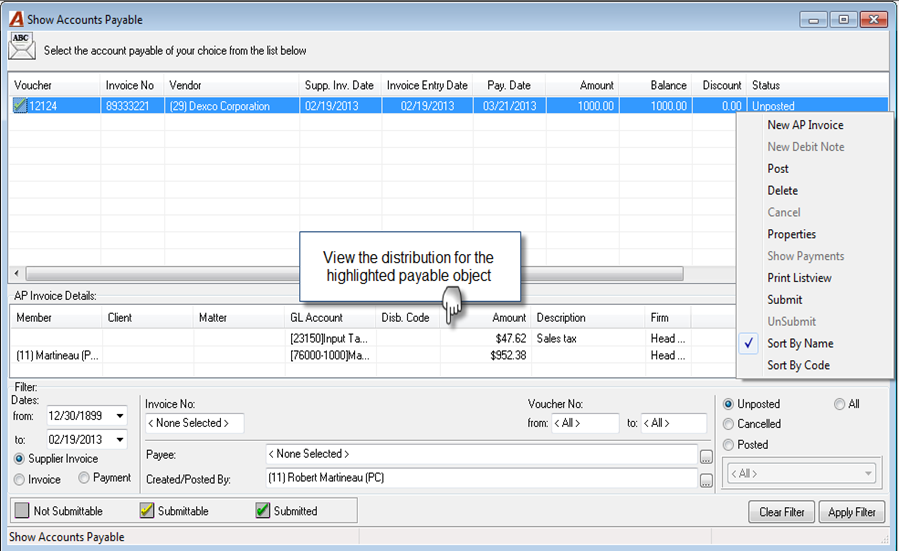Image resolution: width=899 pixels, height=551 pixels.
Task: Click invoice number 89333221 cell
Action: pos(131,106)
